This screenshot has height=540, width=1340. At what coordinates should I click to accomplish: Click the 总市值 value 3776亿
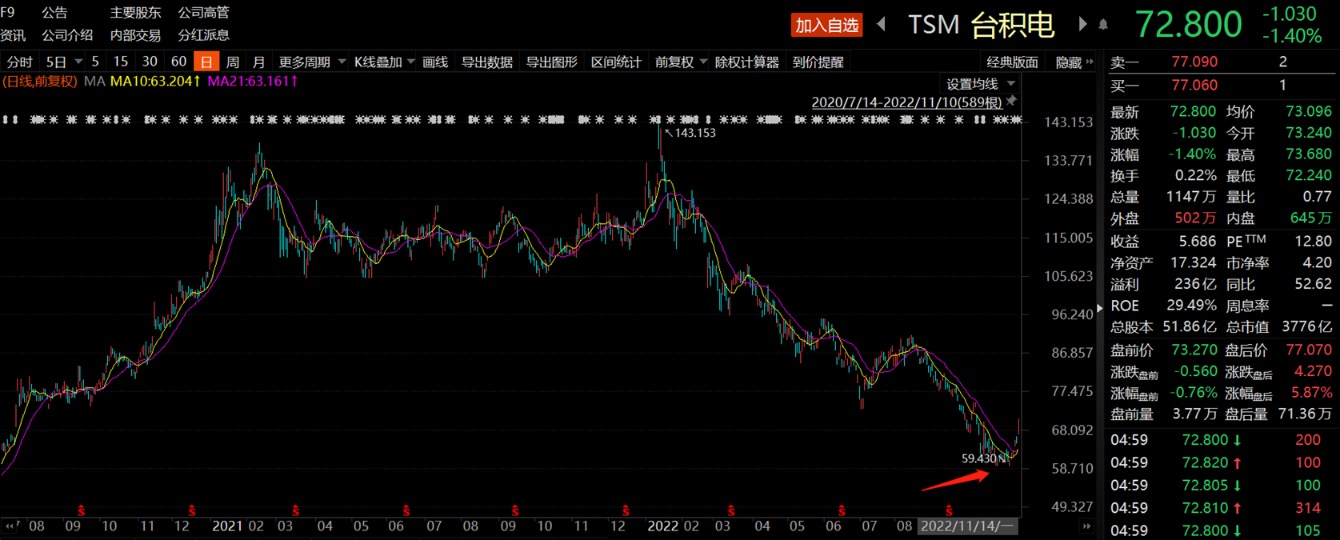coord(1307,326)
